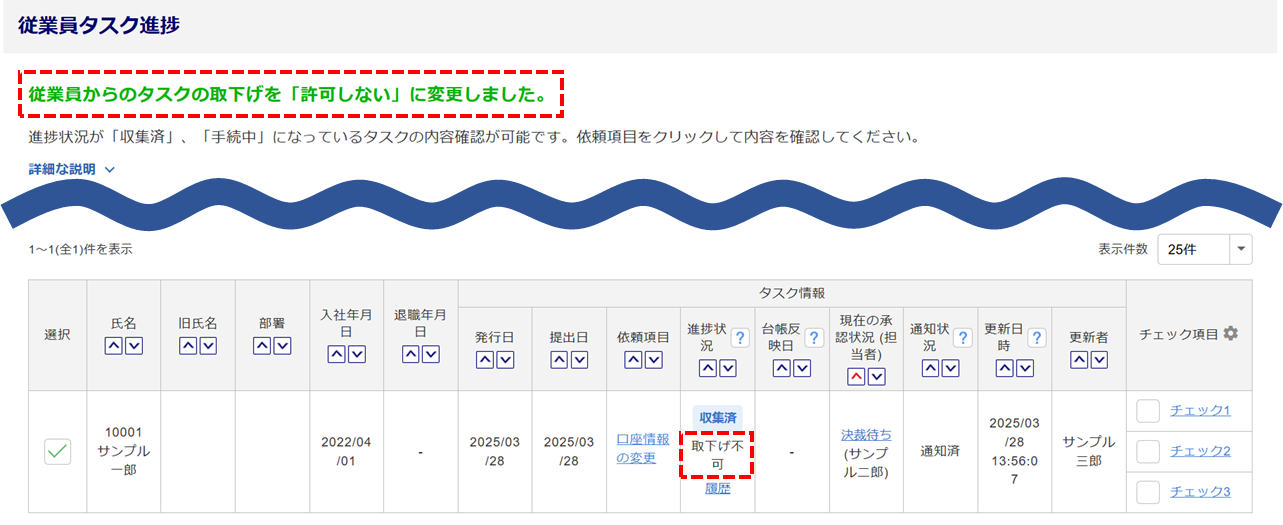Click help icon beside 更新日時

[1036, 338]
